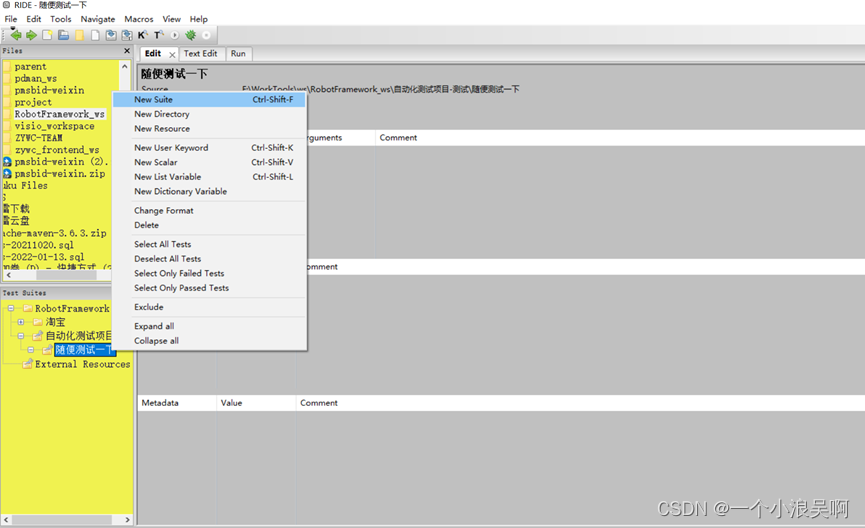Viewport: 865px width, 528px height.
Task: Close the Files panel with its X
Action: [x=127, y=51]
